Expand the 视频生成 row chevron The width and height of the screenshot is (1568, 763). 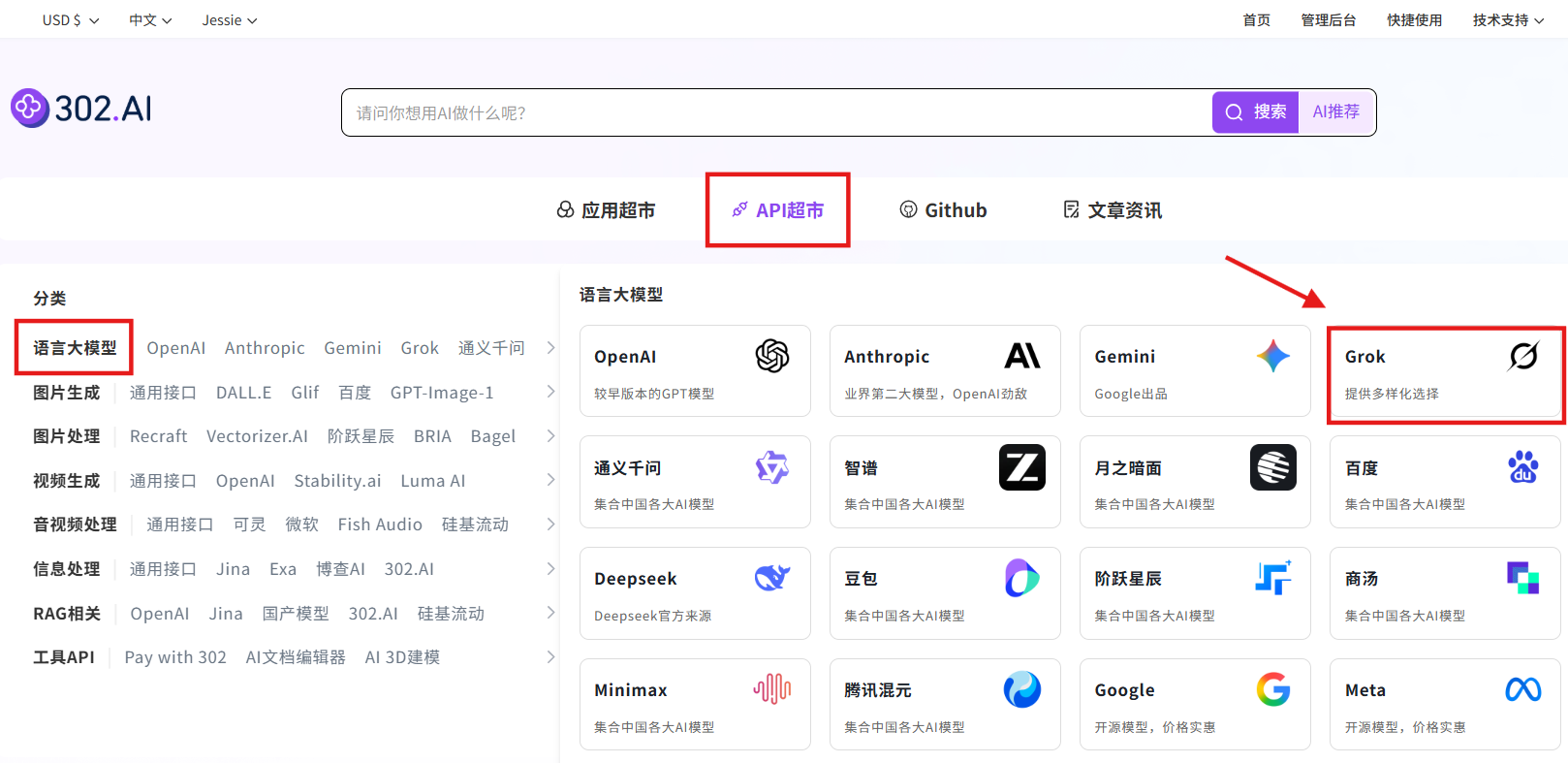pyautogui.click(x=550, y=480)
